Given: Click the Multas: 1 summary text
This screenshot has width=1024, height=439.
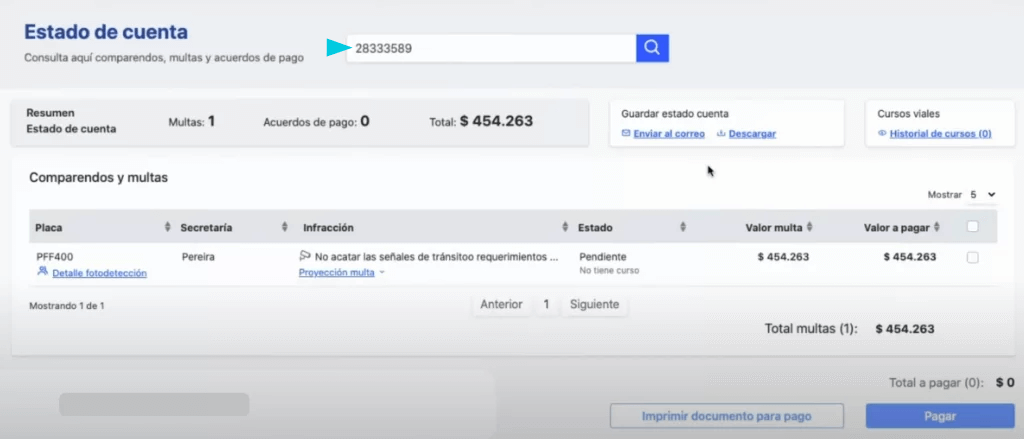Looking at the screenshot, I should 192,121.
